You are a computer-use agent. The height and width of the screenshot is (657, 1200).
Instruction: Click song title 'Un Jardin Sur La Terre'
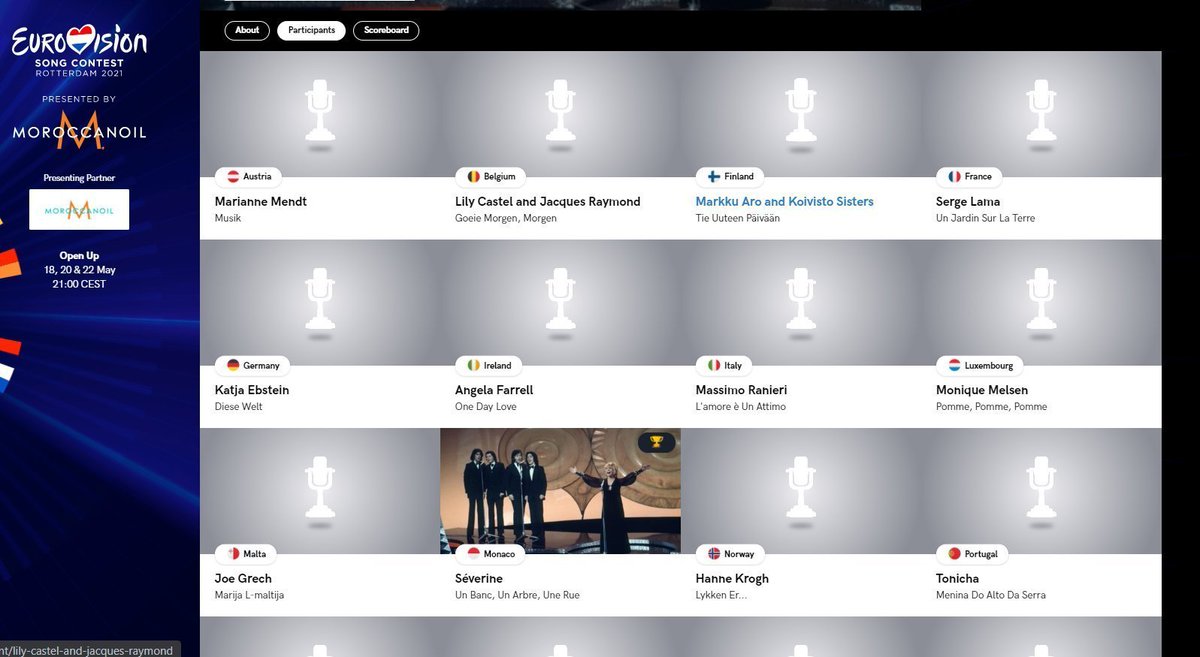pyautogui.click(x=986, y=218)
